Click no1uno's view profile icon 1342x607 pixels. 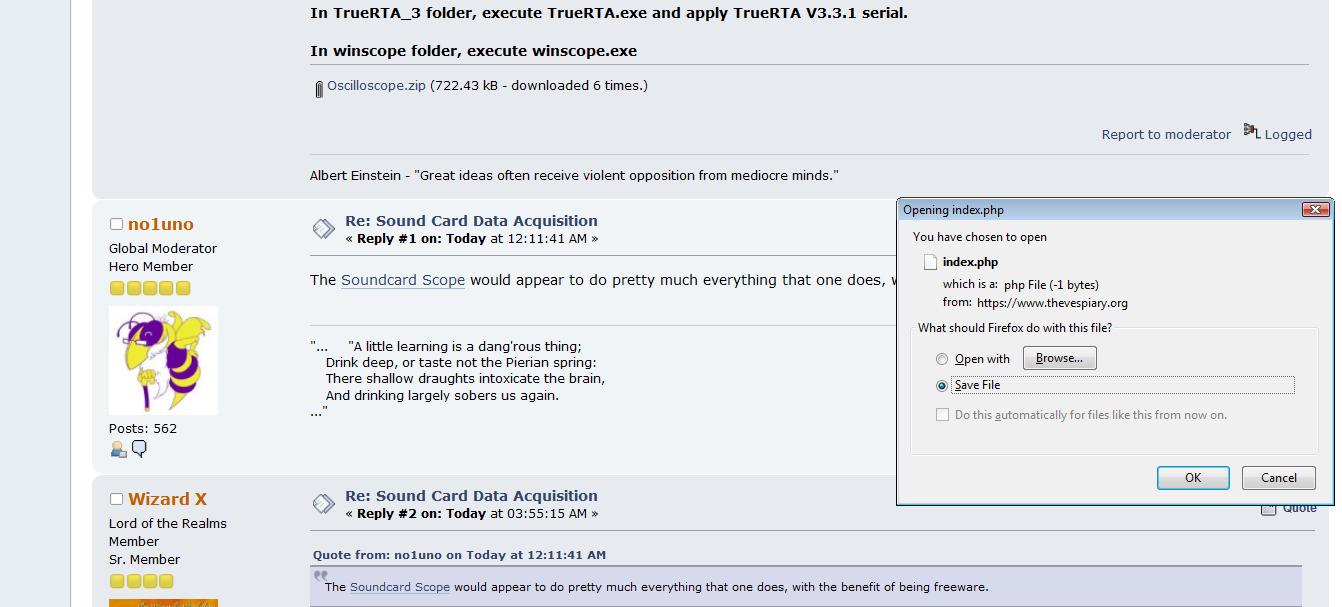click(x=118, y=450)
